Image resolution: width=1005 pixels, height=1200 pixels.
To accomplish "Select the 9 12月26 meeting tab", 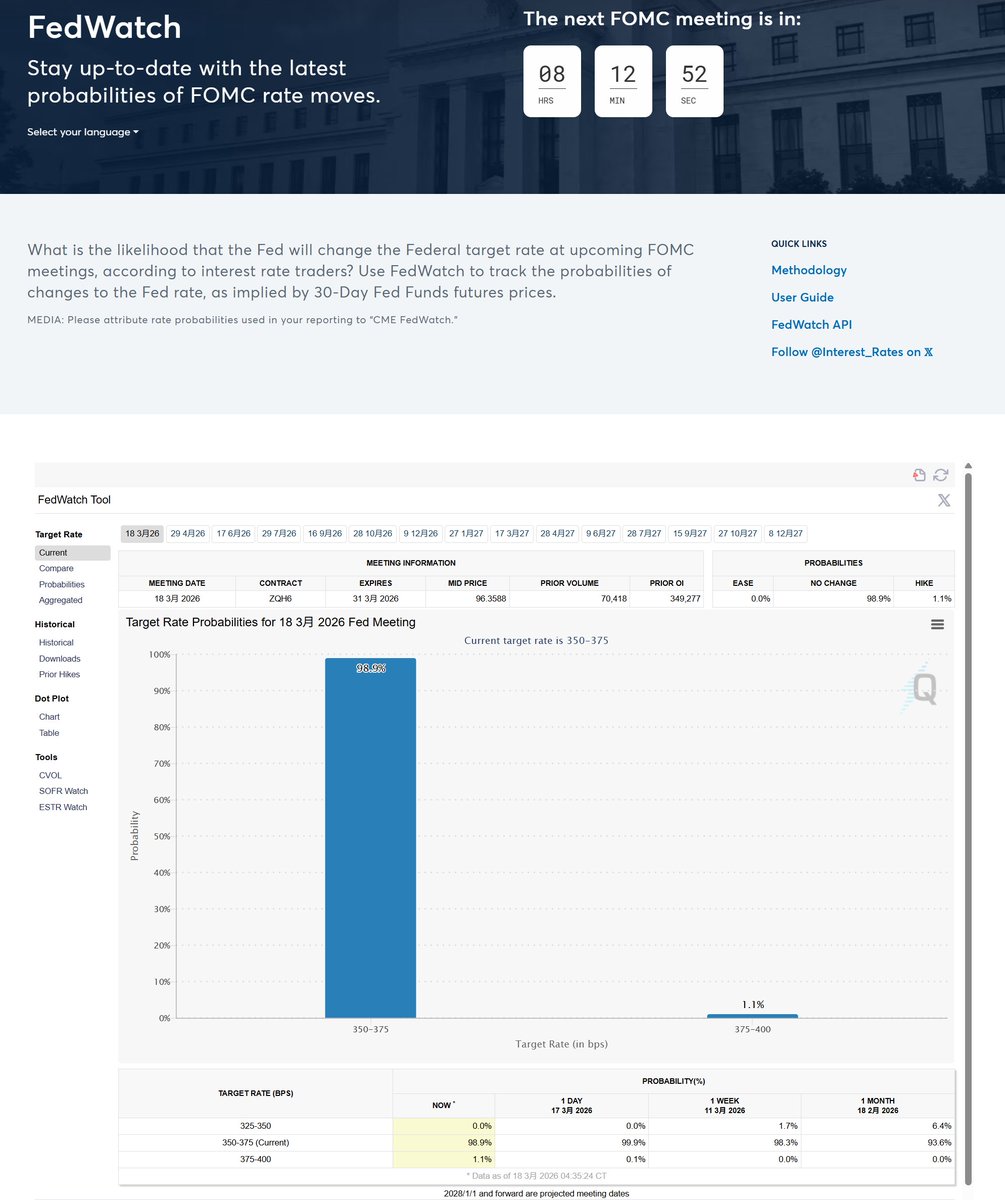I will pyautogui.click(x=421, y=534).
